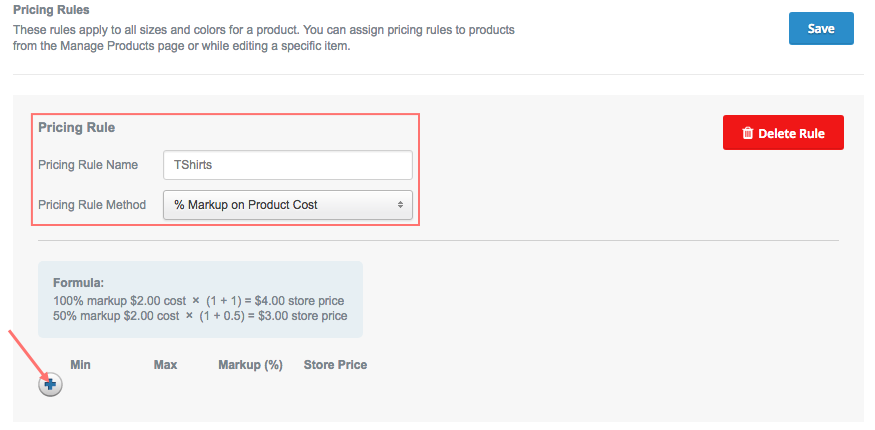The width and height of the screenshot is (875, 430).
Task: Click the description mentioning Manage Products page
Action: click(x=264, y=37)
